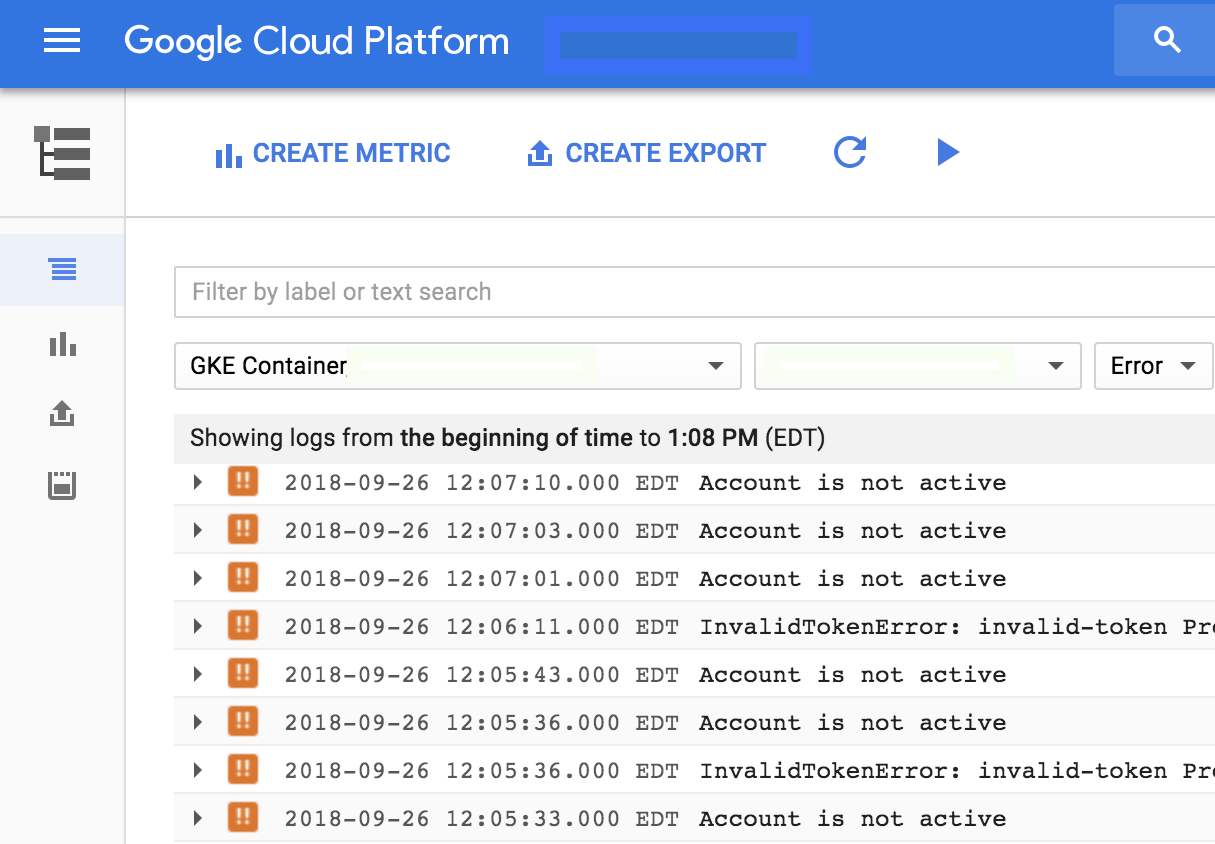Click the CREATE EXPORT button

point(646,153)
